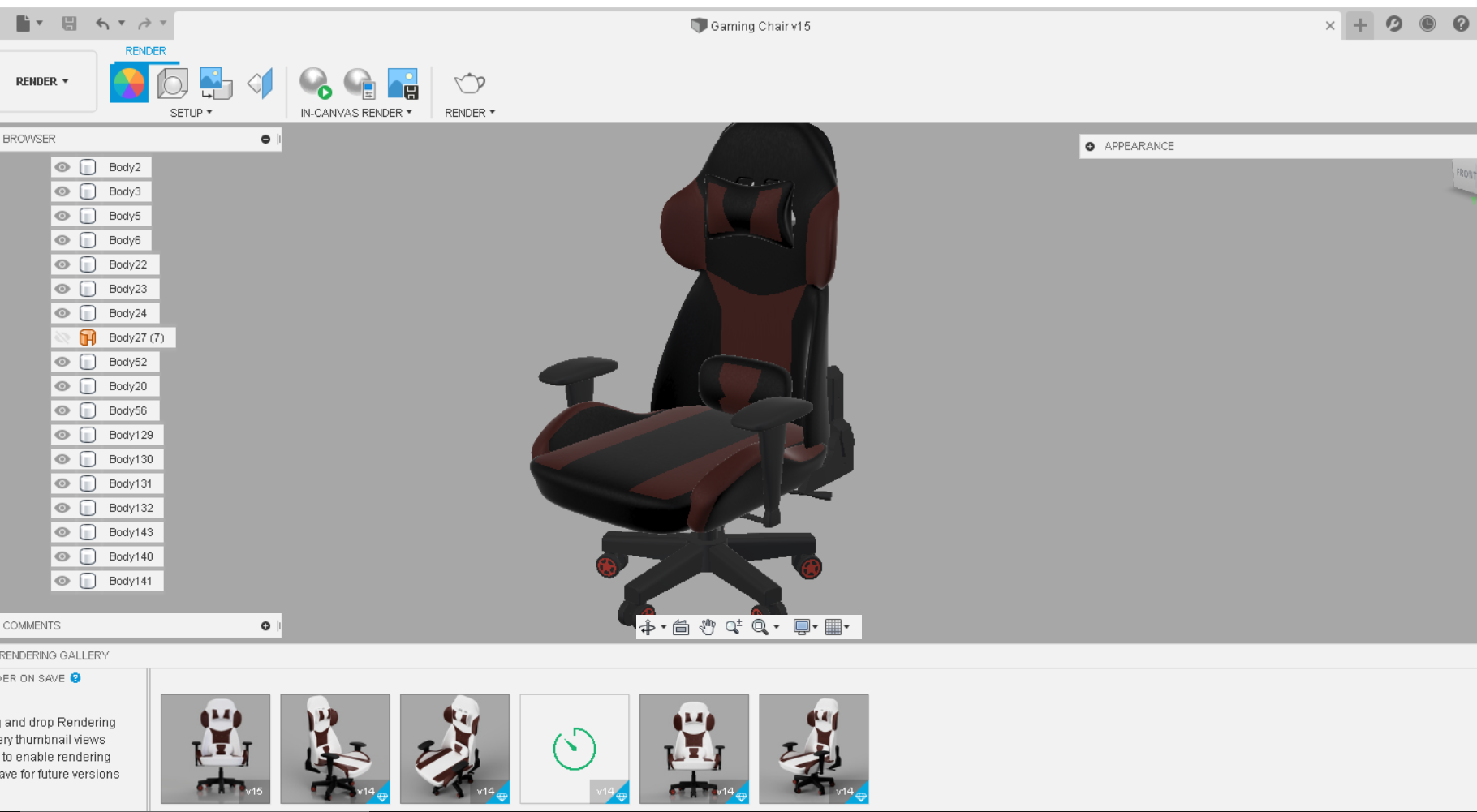
Task: Select Body24 in the browser tree
Action: 128,313
